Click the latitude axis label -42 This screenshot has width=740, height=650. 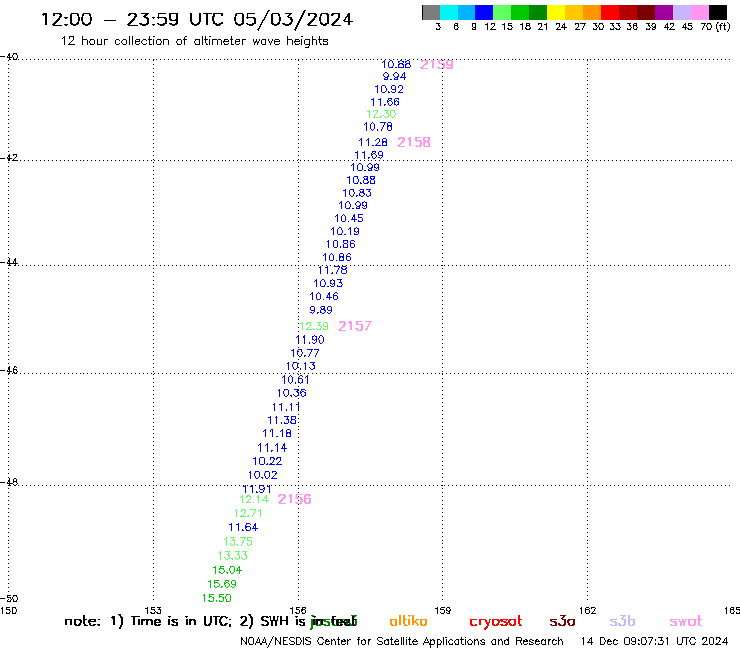[9, 157]
